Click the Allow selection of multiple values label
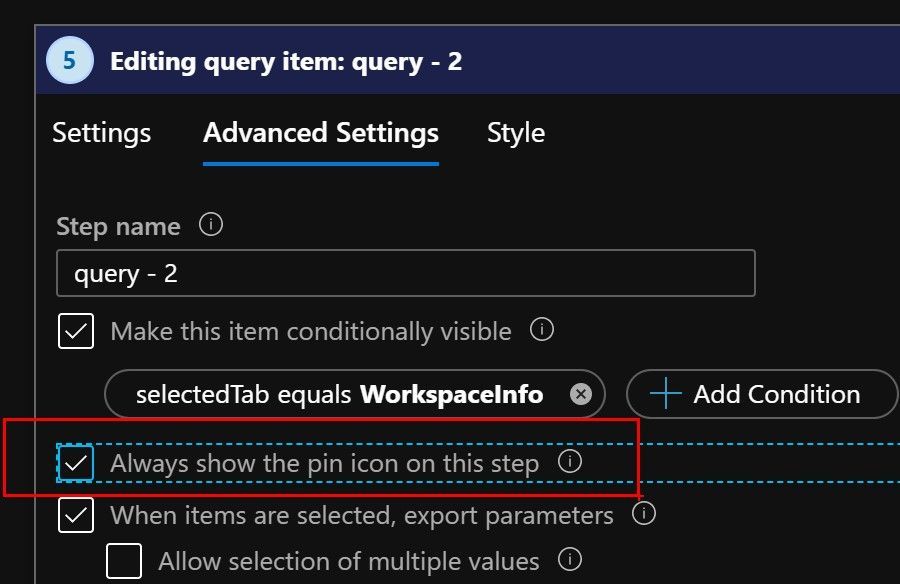This screenshot has width=900, height=584. coord(349,562)
